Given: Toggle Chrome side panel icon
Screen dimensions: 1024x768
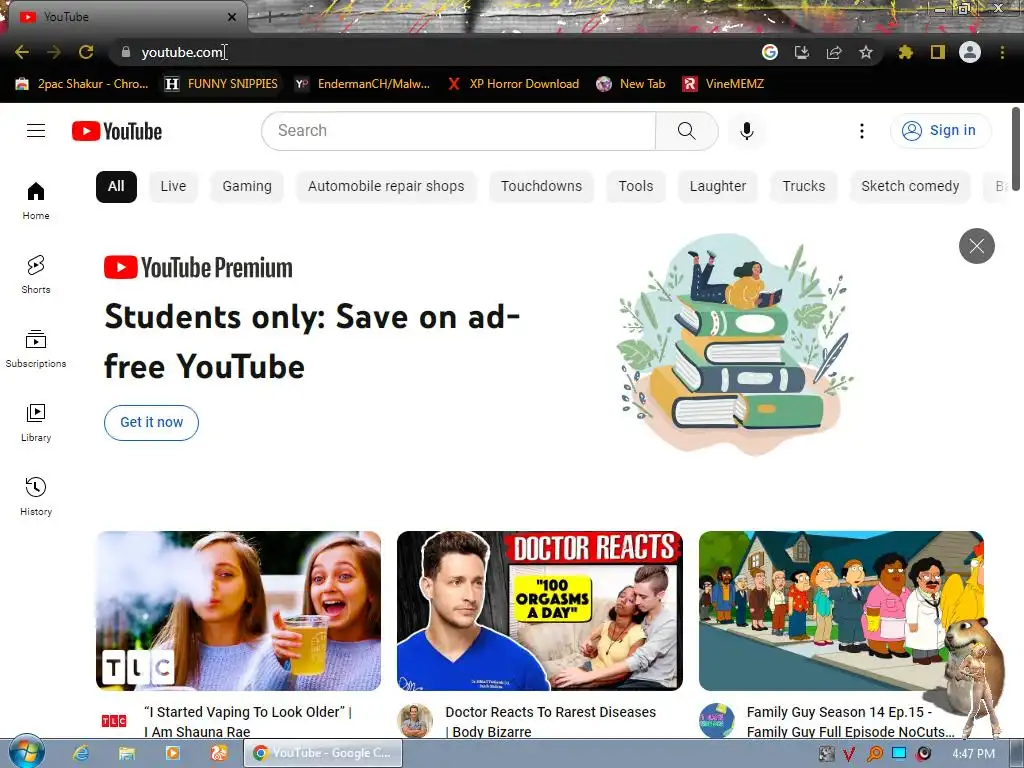Looking at the screenshot, I should click(938, 52).
